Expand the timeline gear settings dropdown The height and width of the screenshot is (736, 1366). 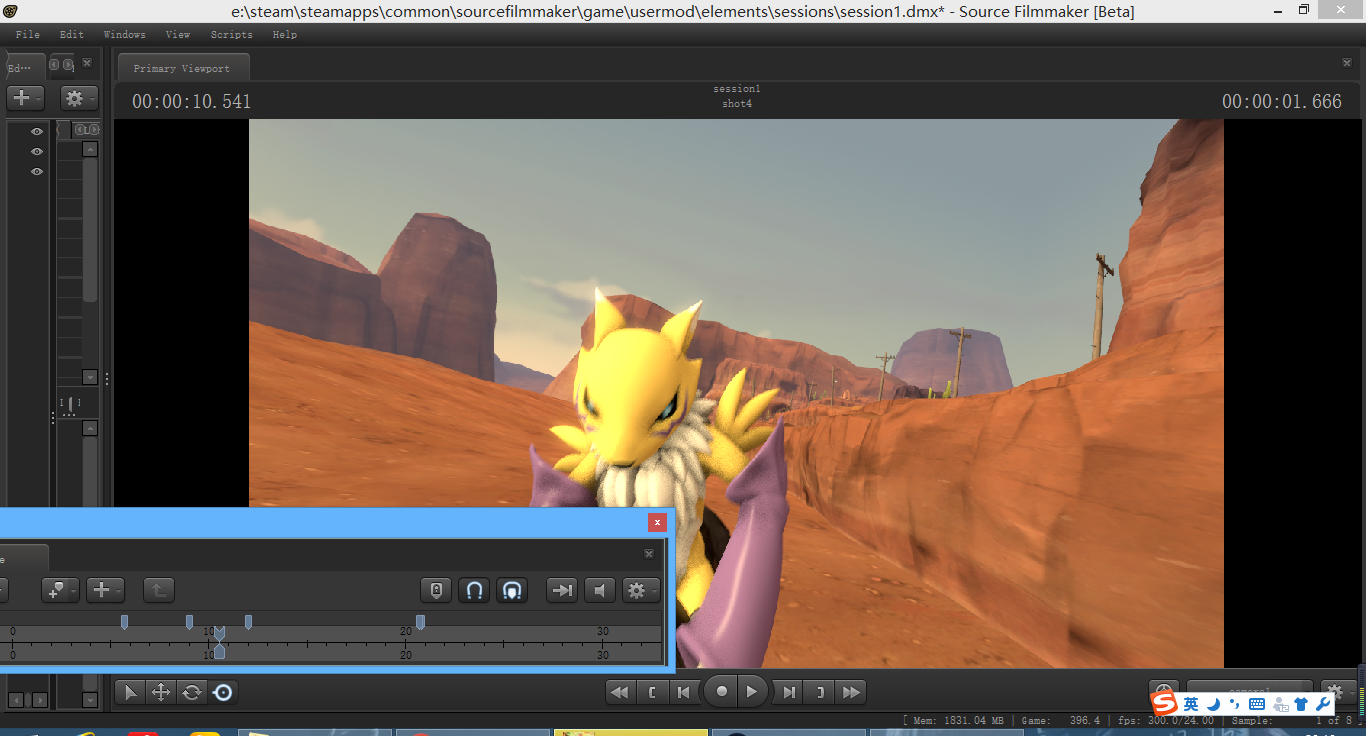point(640,590)
